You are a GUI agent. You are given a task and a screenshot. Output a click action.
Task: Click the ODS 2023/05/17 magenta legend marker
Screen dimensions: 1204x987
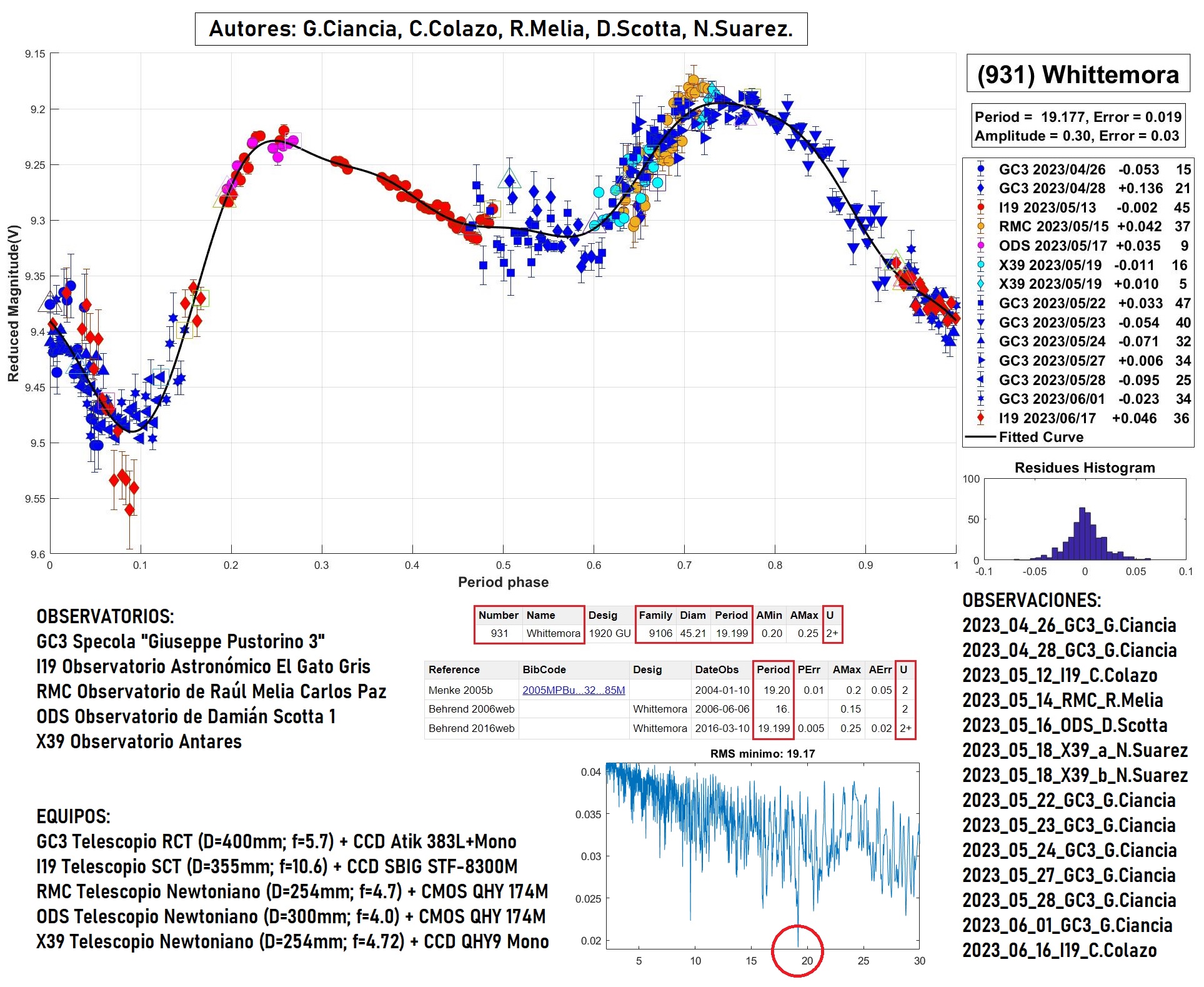tap(980, 246)
